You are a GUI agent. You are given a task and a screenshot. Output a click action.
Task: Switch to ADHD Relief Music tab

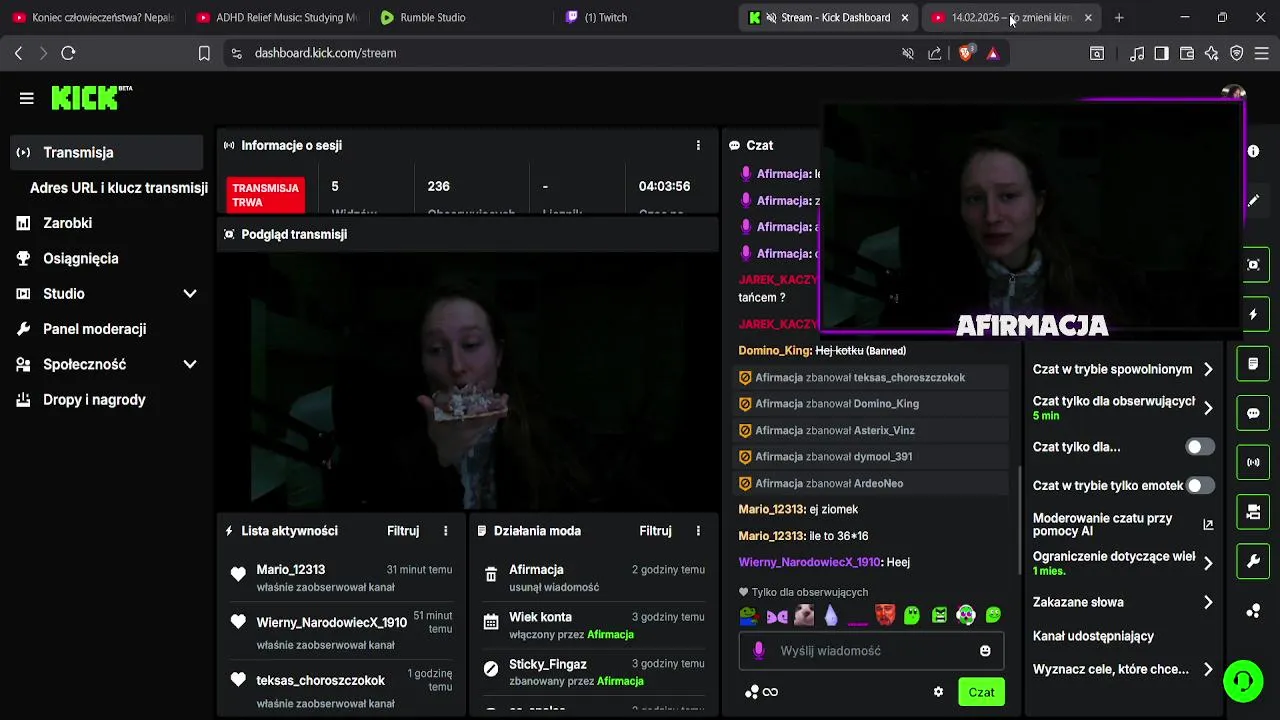coord(277,17)
